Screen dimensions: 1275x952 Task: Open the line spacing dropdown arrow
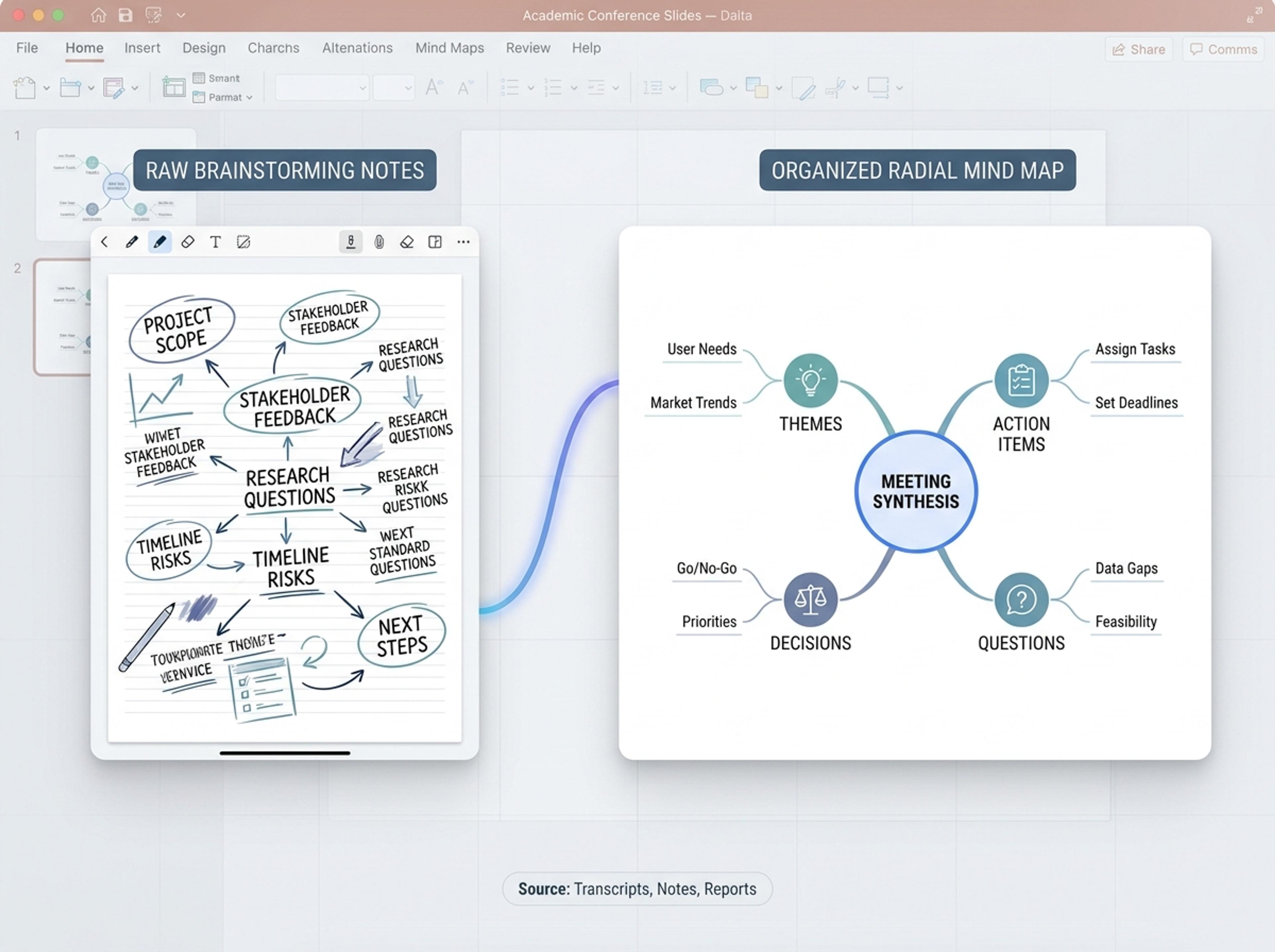pos(672,88)
